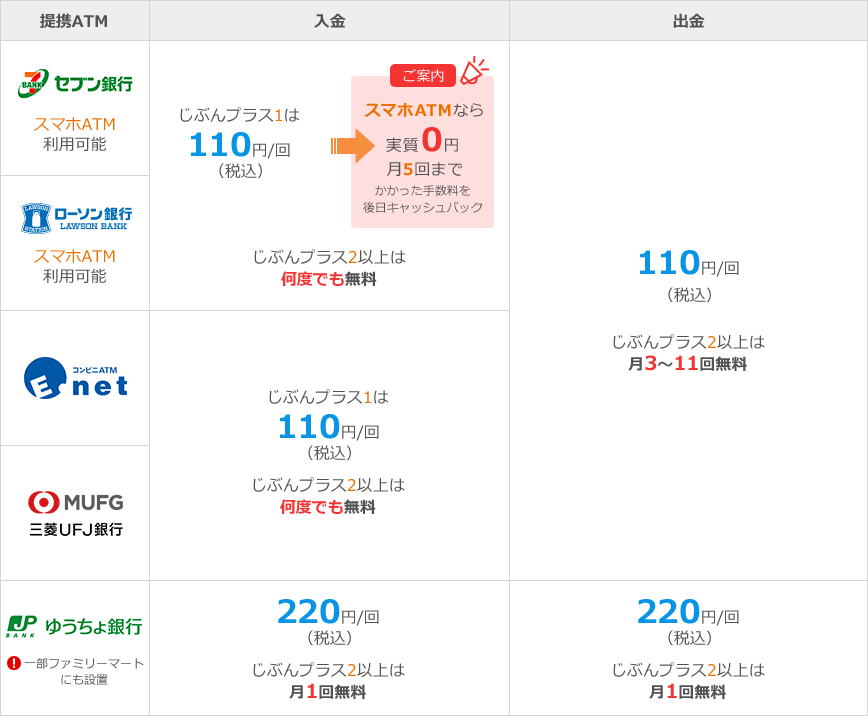Click 三菱UFJ銀行 text
Image resolution: width=868 pixels, height=716 pixels.
[76, 529]
